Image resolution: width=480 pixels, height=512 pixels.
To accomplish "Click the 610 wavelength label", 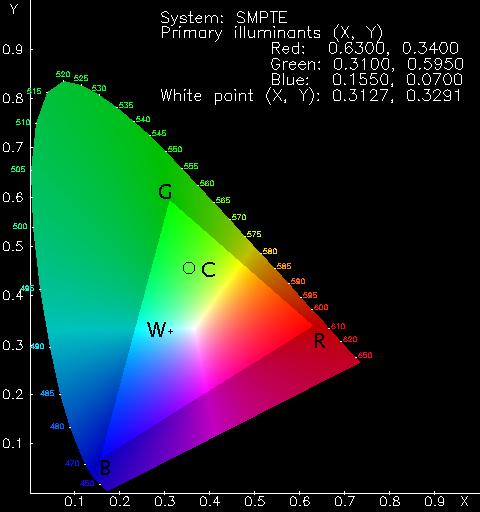I will tap(338, 326).
